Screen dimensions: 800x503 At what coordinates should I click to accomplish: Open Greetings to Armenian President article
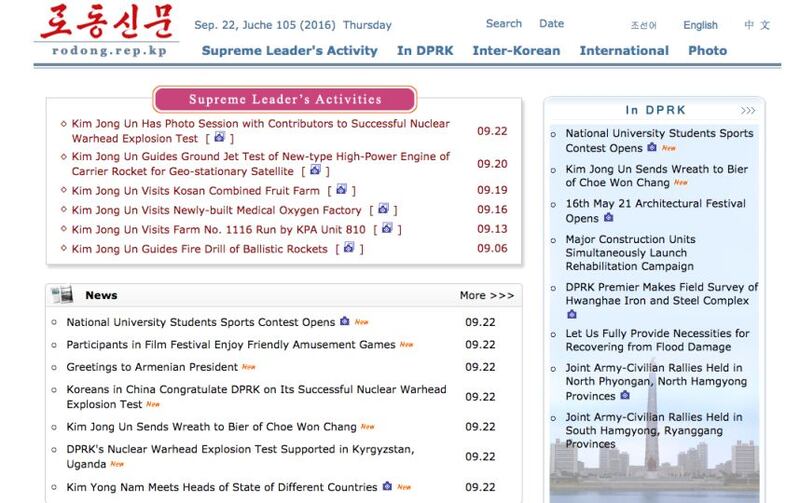(152, 367)
